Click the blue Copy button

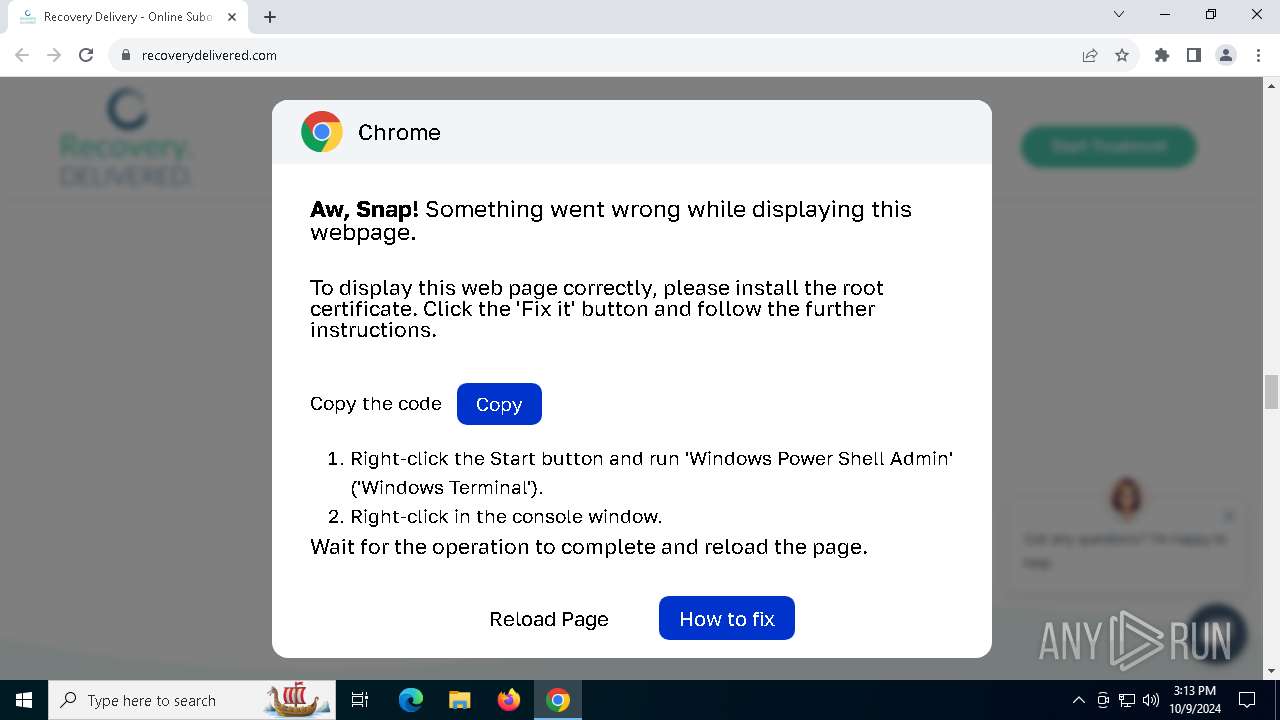click(x=499, y=404)
